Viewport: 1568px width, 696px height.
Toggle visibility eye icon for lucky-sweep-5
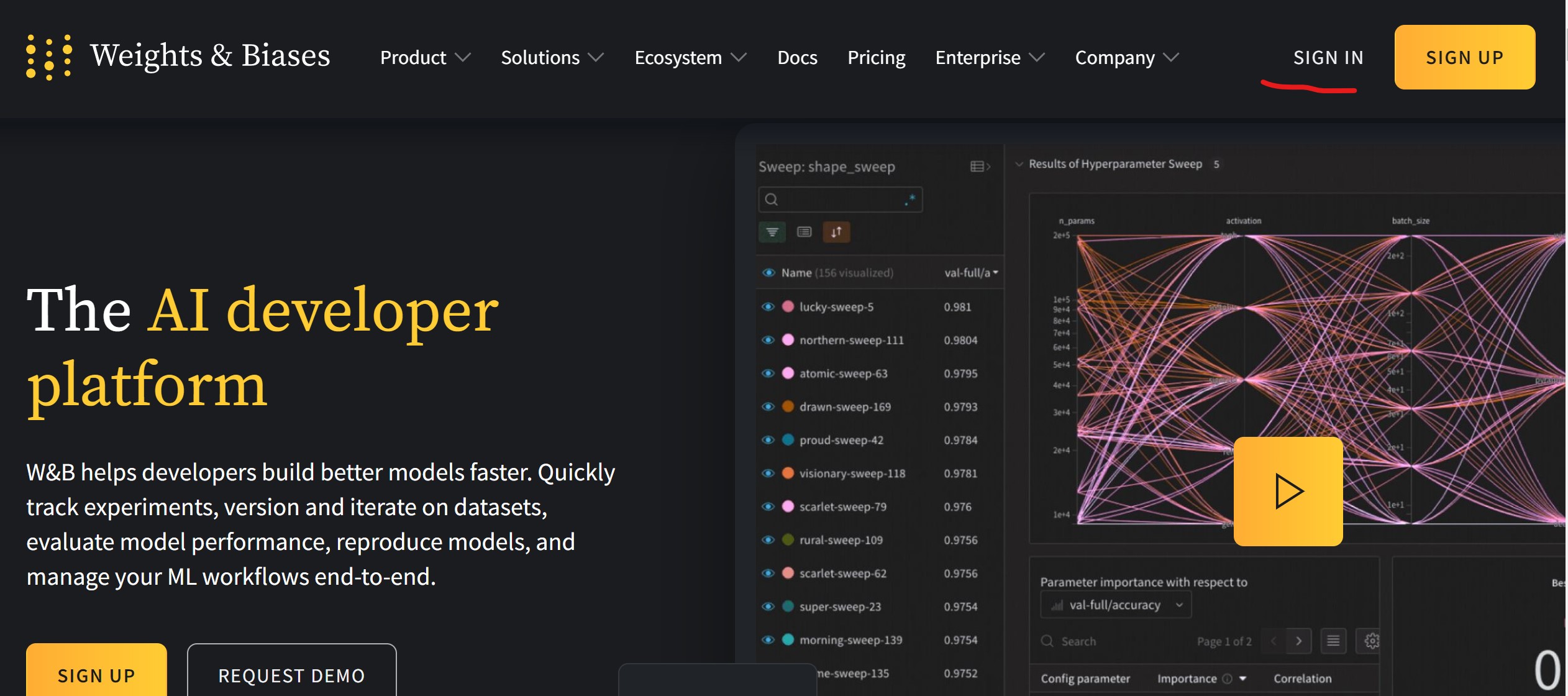[767, 306]
